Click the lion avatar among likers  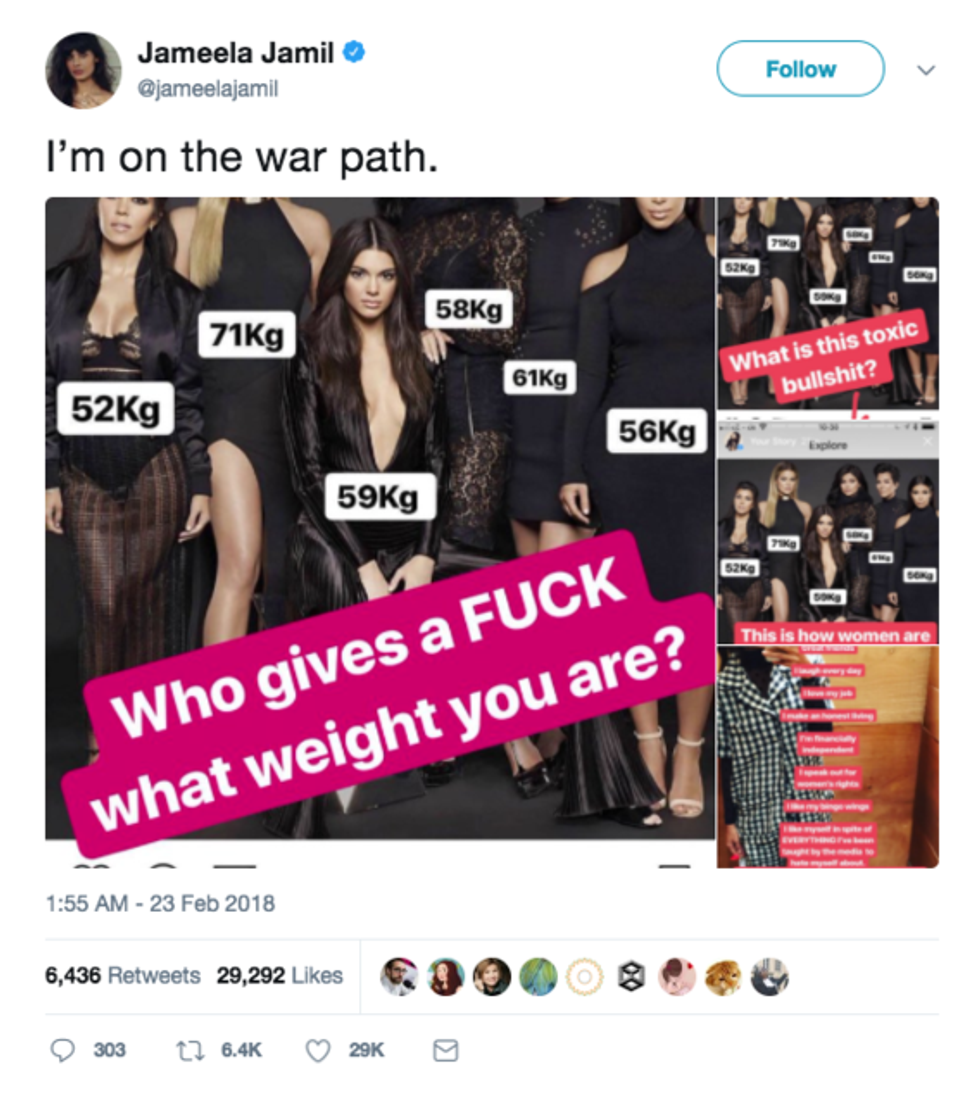[724, 977]
